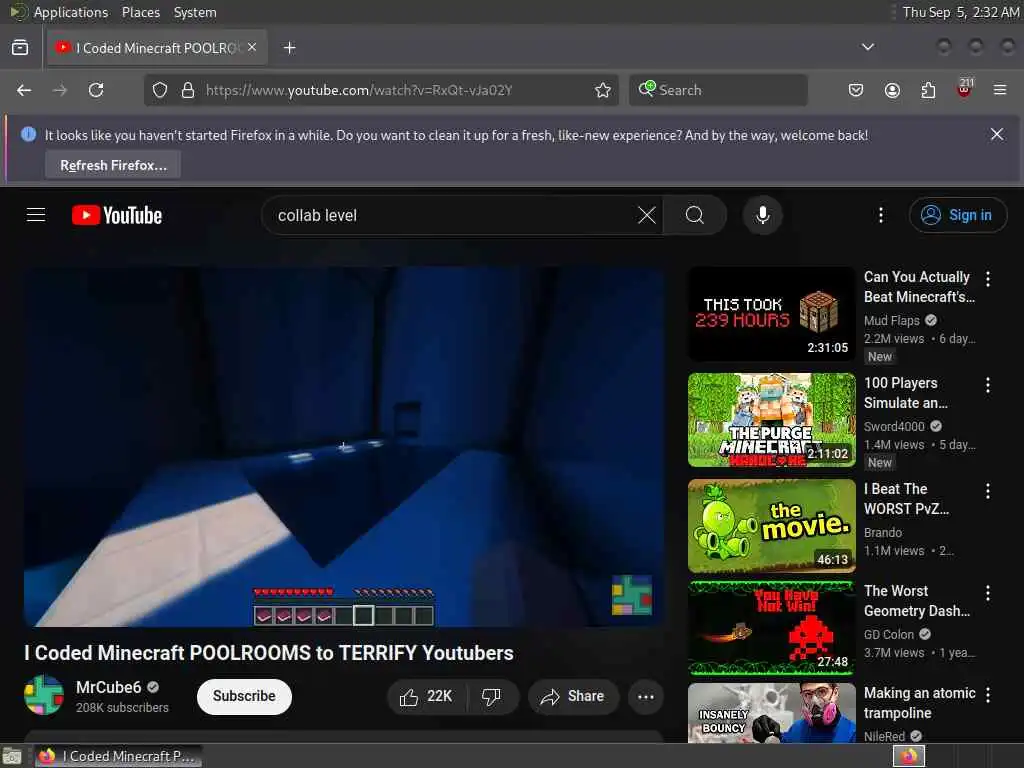Image resolution: width=1024 pixels, height=768 pixels.
Task: Open the Firefox View icon
Action: (x=20, y=48)
